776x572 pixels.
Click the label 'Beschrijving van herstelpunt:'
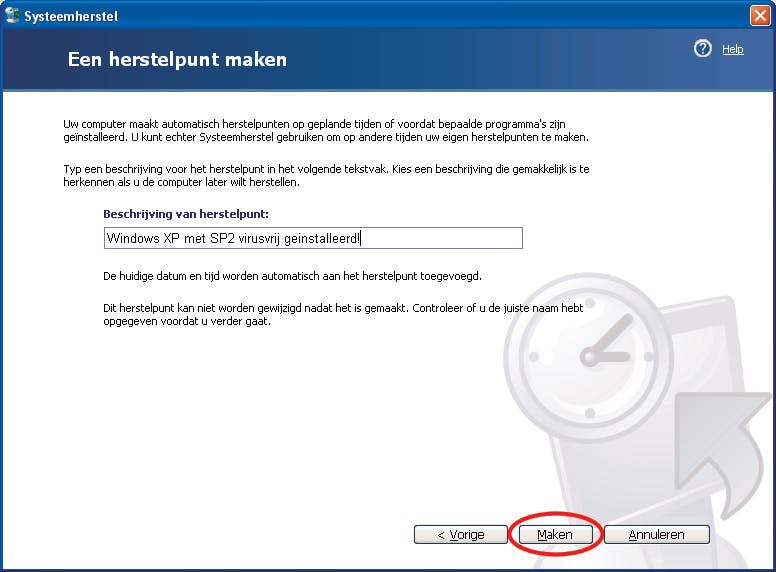coord(186,214)
